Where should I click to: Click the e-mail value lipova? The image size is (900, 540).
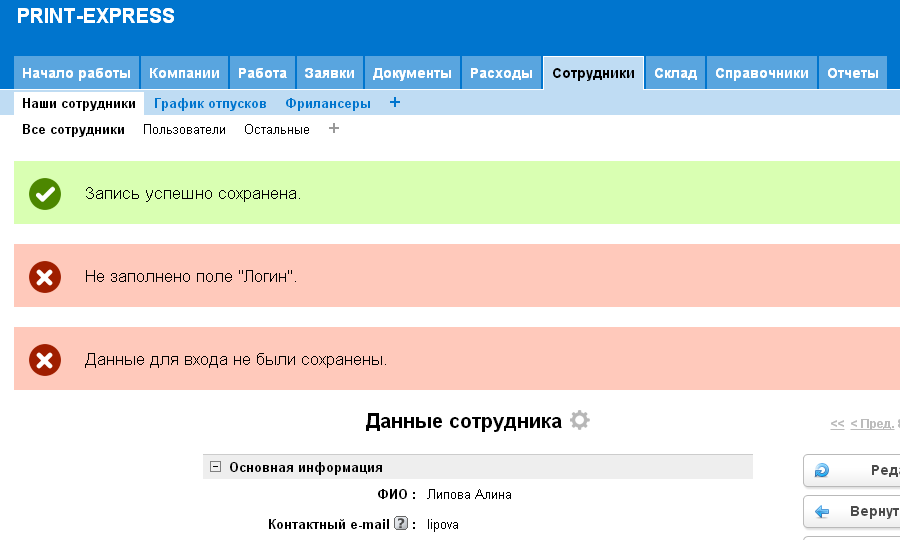click(443, 524)
